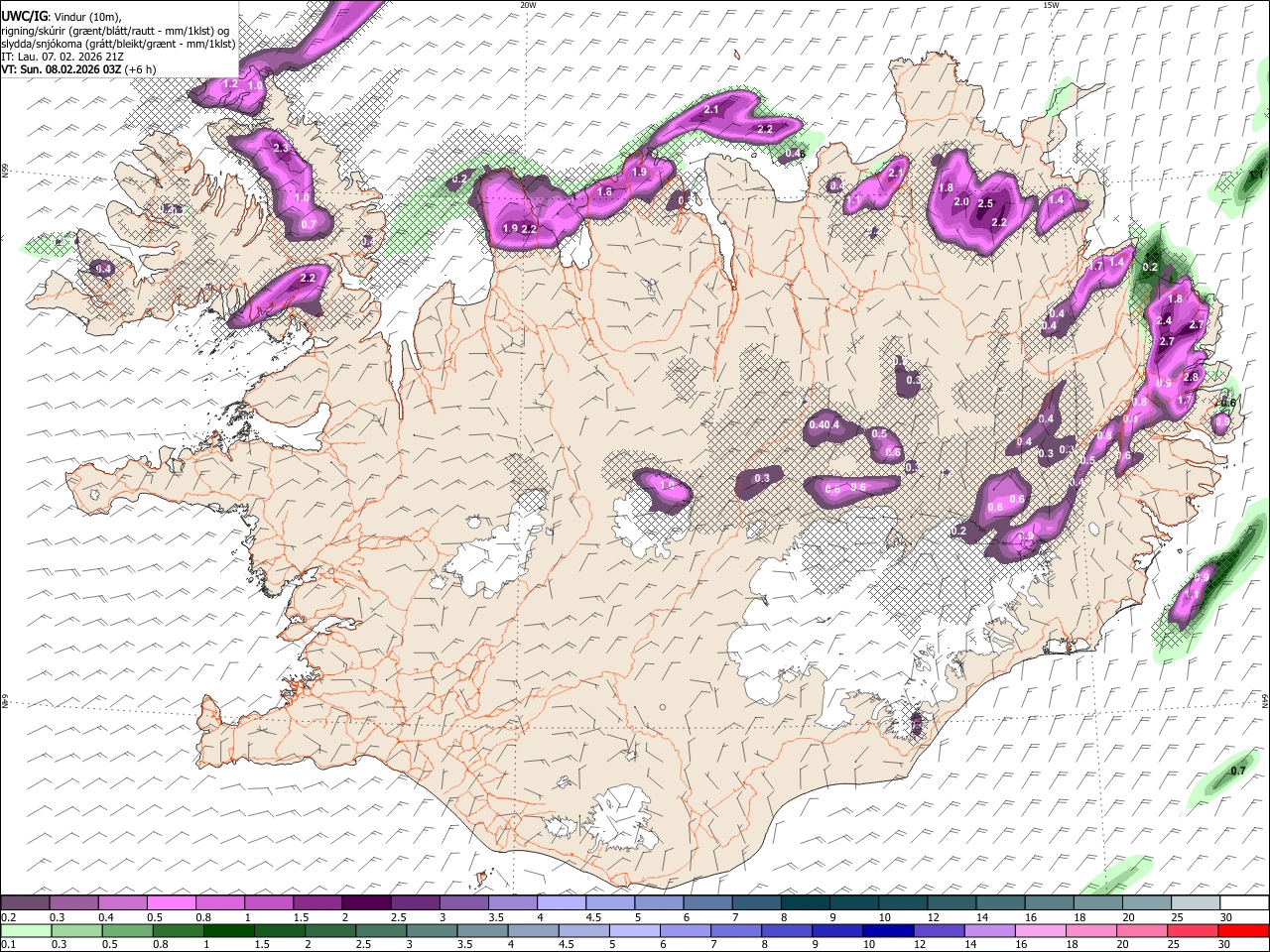Select the 'IT: Lau. 07. 02. 2026 21Z' line
The width and height of the screenshot is (1270, 952).
tap(63, 57)
